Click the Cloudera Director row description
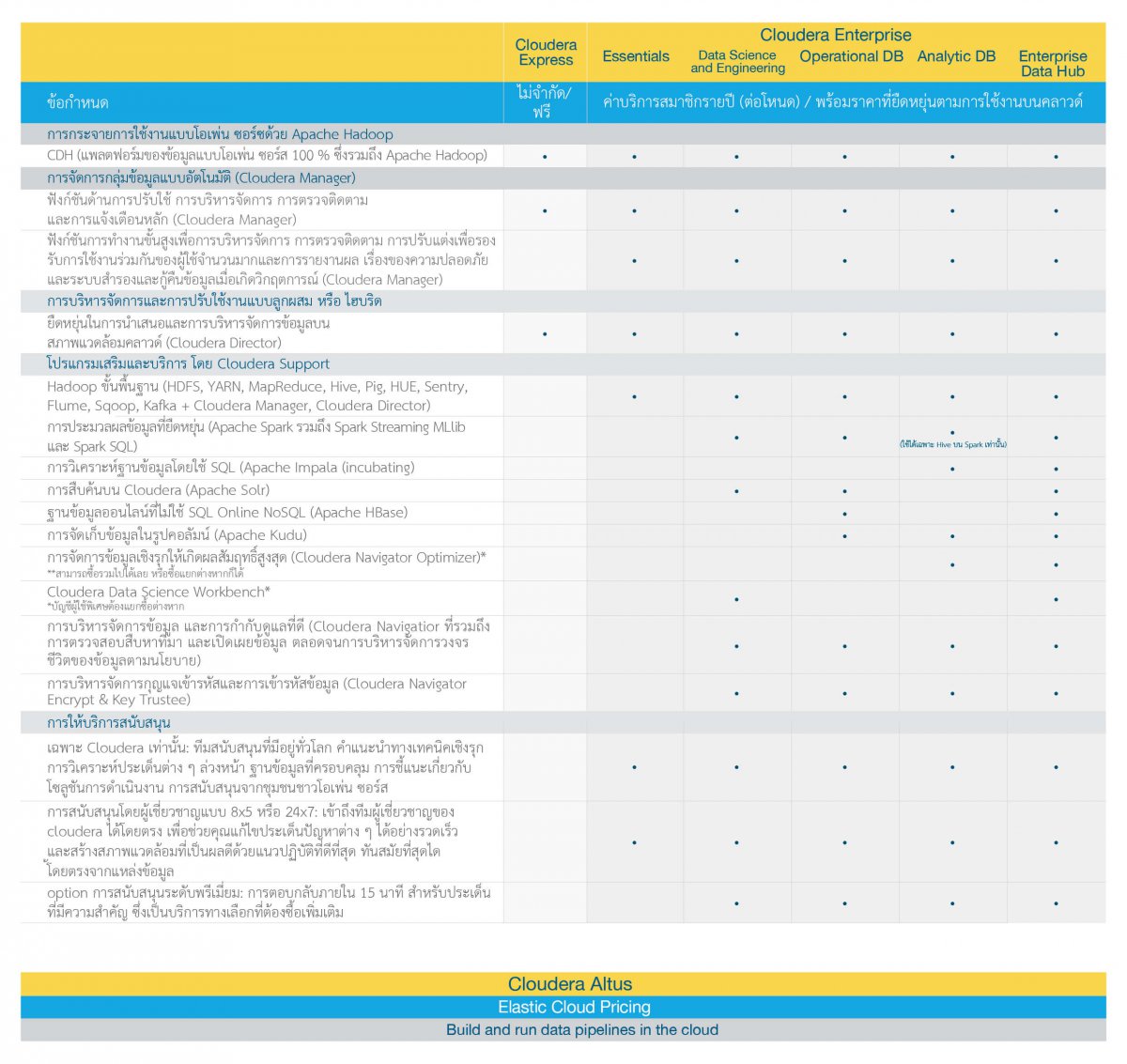The height and width of the screenshot is (1064, 1127). [x=188, y=332]
